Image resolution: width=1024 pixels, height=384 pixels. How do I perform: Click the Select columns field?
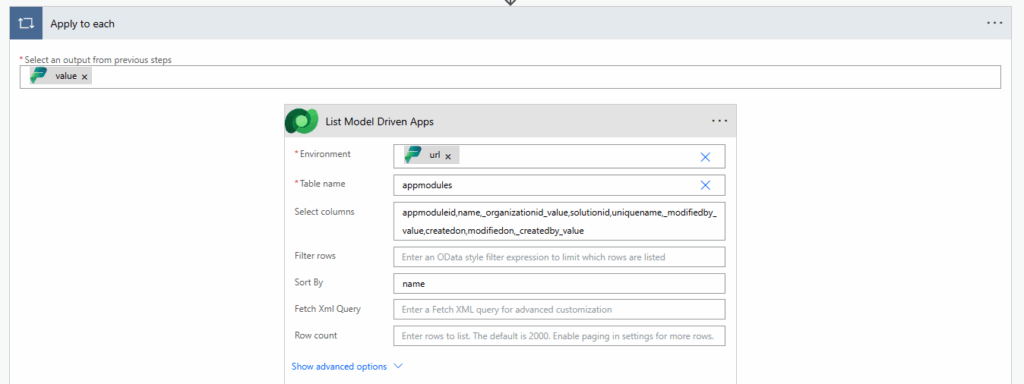click(559, 222)
